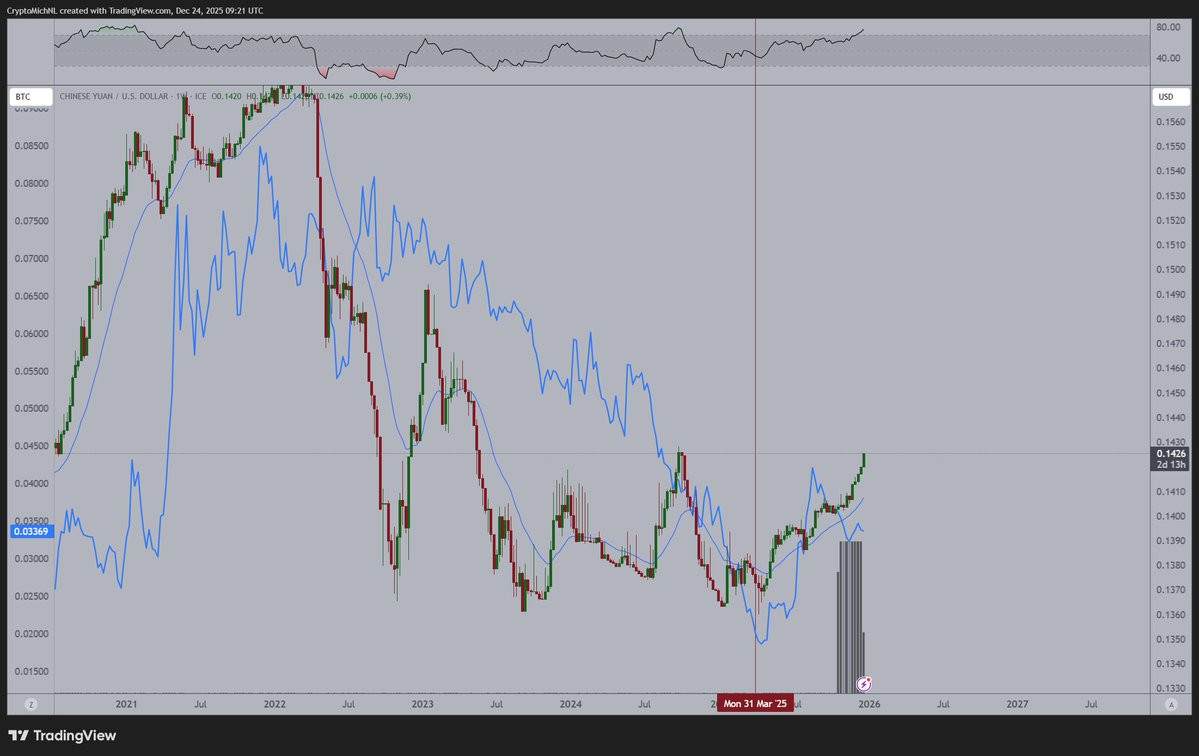Click the 2024 label on the time axis
This screenshot has height=756, width=1199.
pyautogui.click(x=570, y=704)
